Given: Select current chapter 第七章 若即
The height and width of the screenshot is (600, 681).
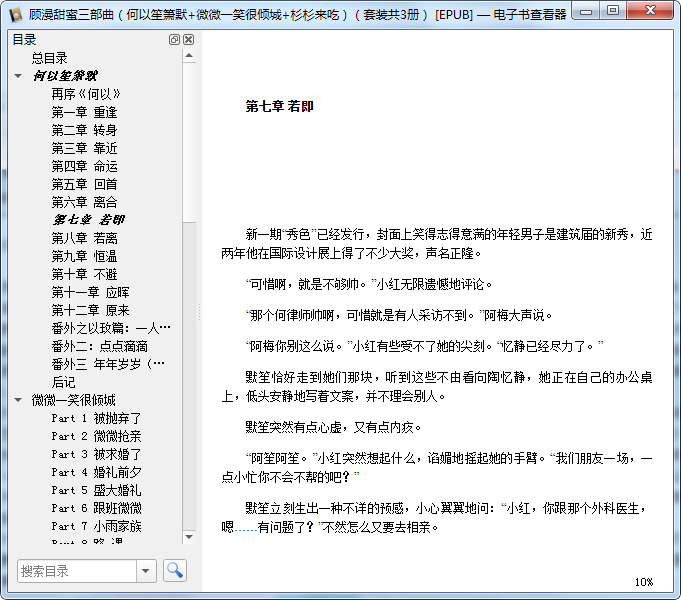Looking at the screenshot, I should pyautogui.click(x=89, y=220).
